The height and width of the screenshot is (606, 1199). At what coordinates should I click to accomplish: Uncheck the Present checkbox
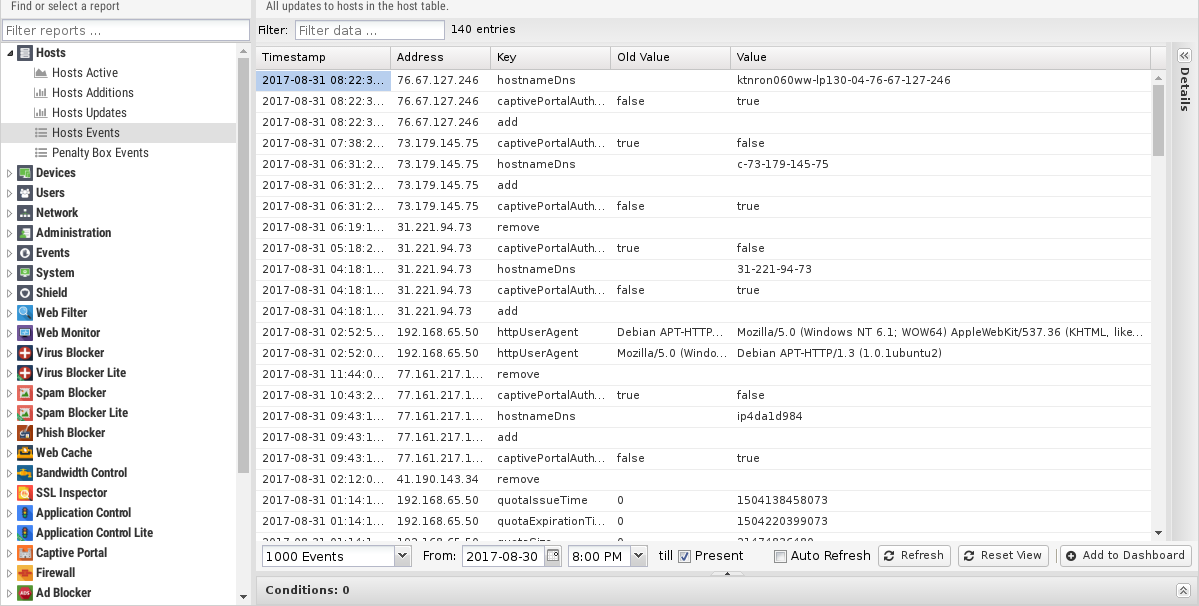click(x=685, y=556)
